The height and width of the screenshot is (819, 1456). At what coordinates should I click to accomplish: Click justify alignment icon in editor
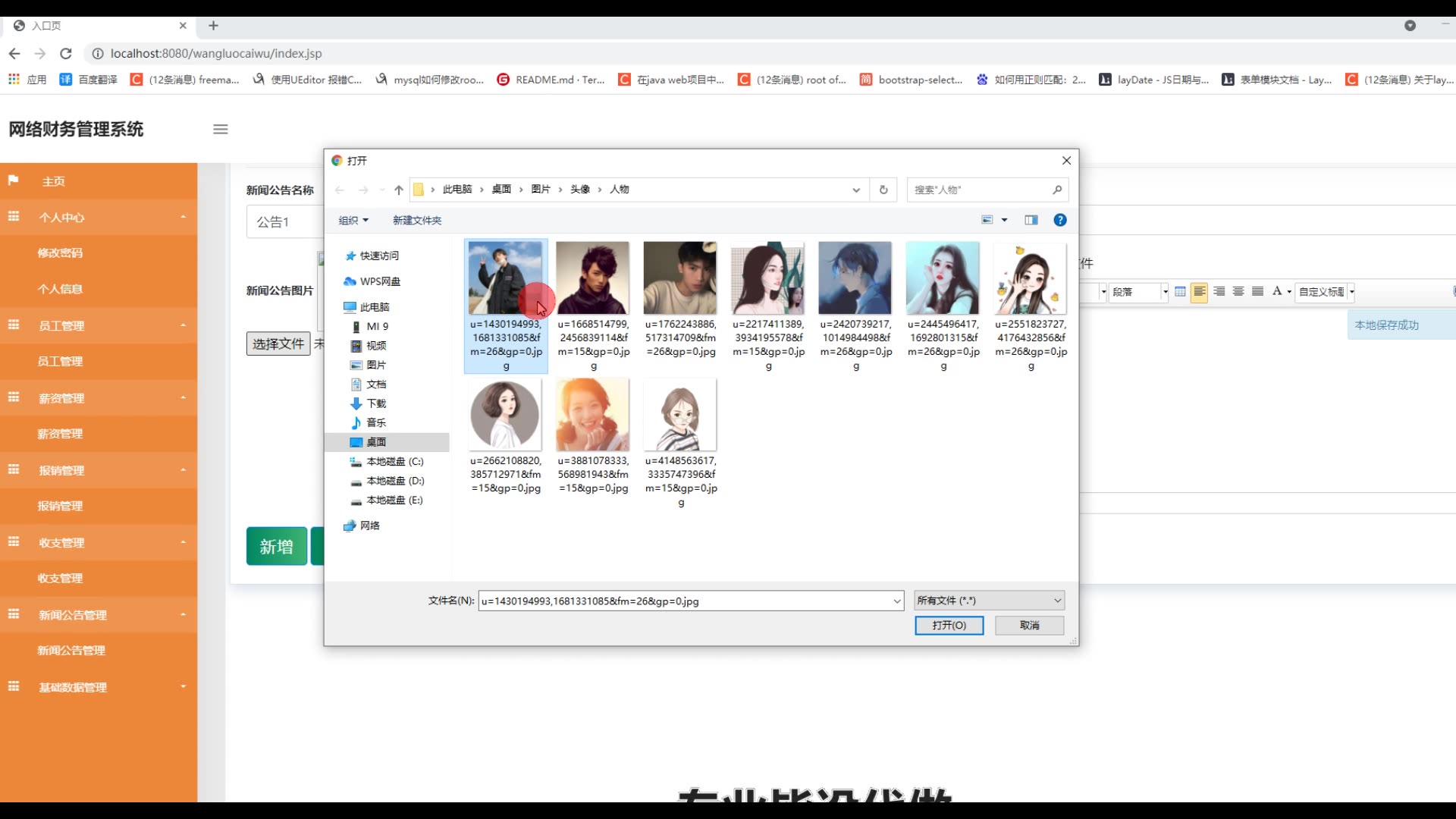tap(1257, 291)
